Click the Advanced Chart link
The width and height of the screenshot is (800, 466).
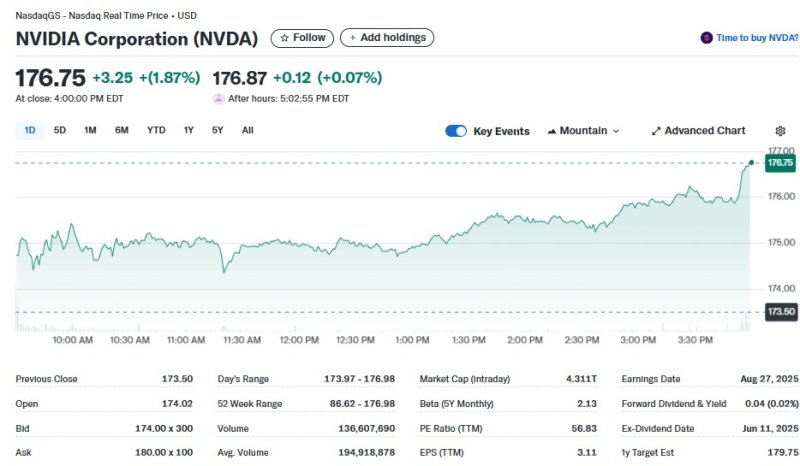tap(705, 131)
